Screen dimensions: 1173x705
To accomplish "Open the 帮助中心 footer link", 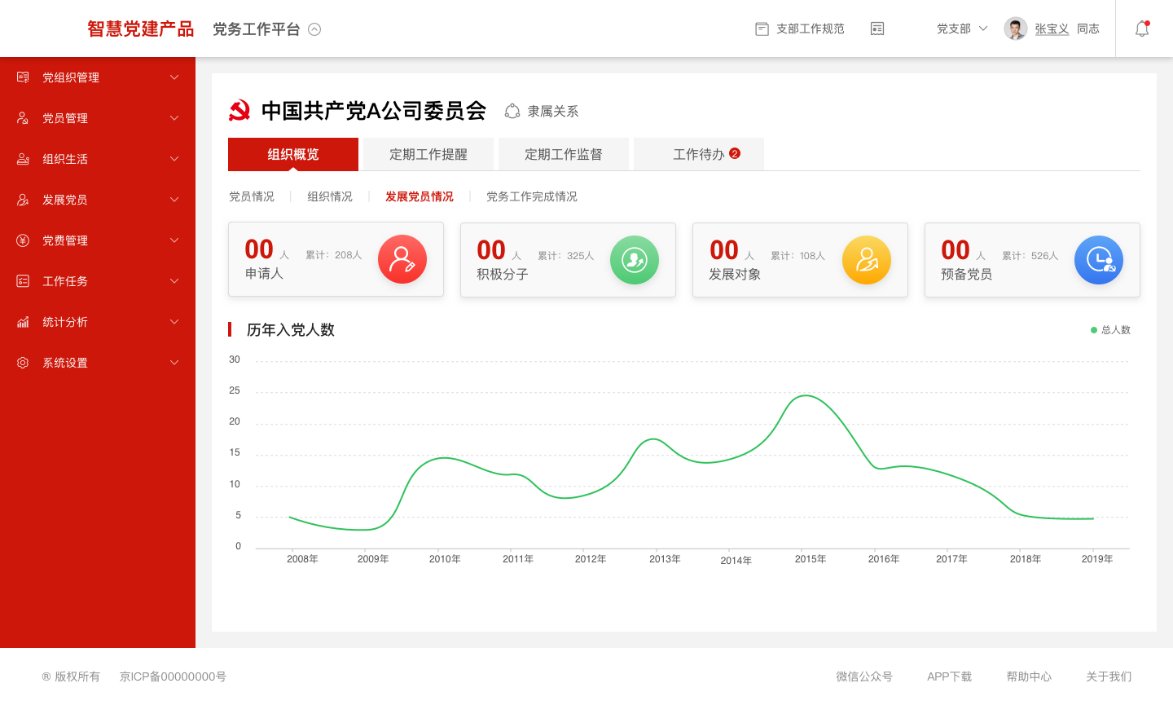I will coord(1029,677).
